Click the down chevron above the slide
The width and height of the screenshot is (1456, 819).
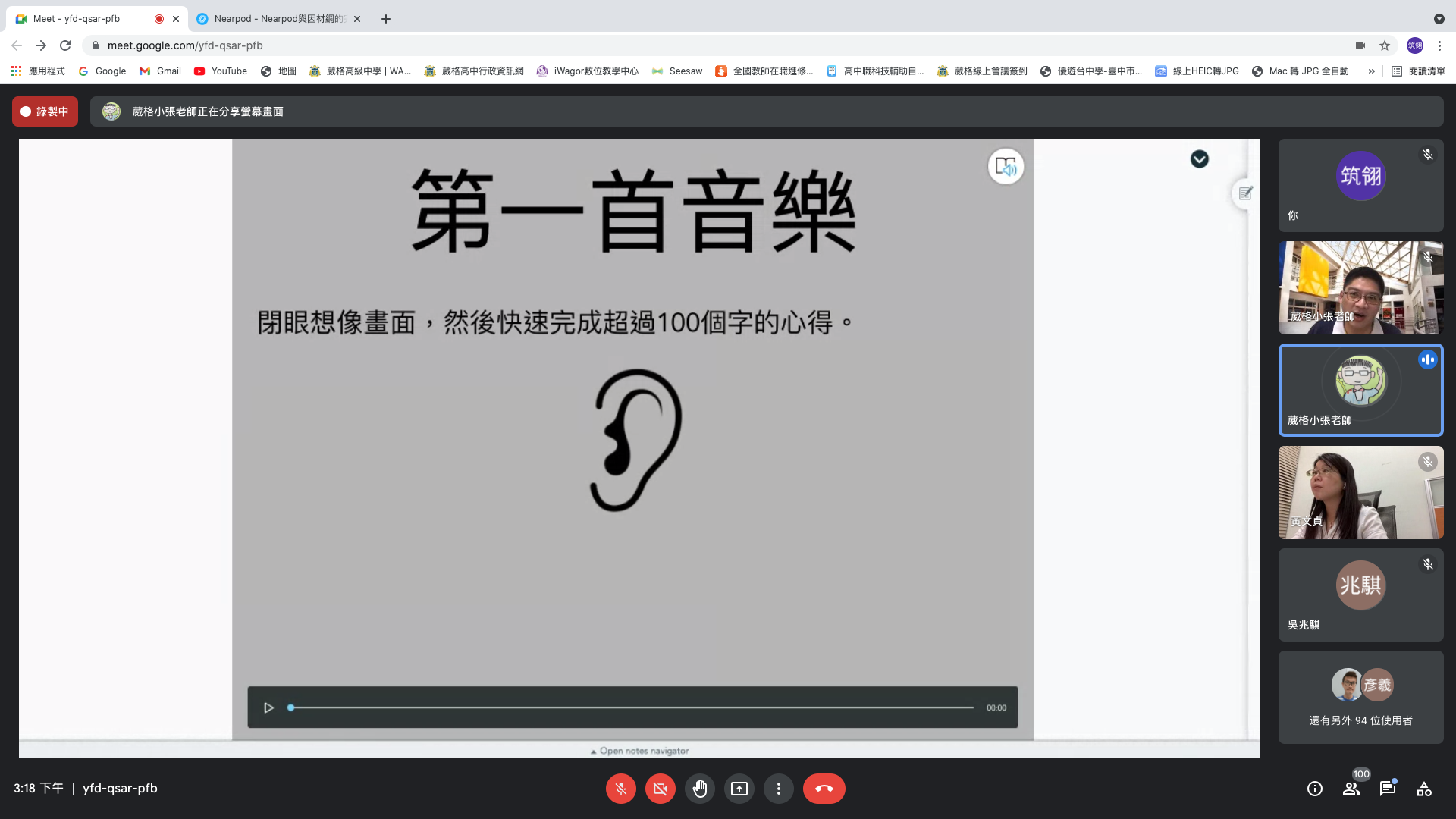click(x=1199, y=159)
